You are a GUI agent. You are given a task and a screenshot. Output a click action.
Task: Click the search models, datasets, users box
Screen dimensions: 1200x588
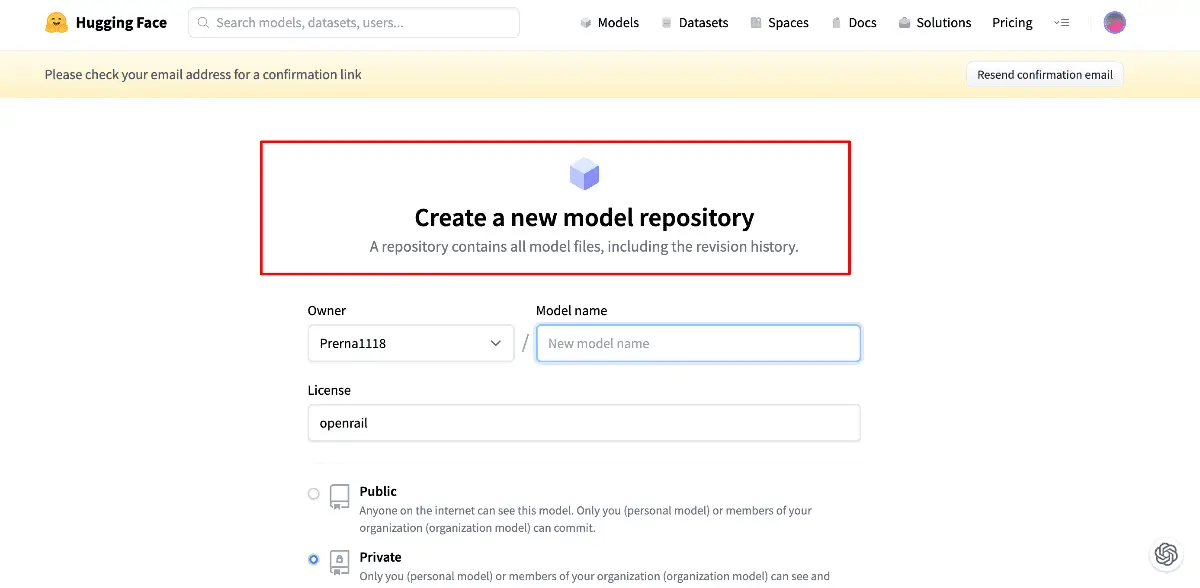point(354,22)
